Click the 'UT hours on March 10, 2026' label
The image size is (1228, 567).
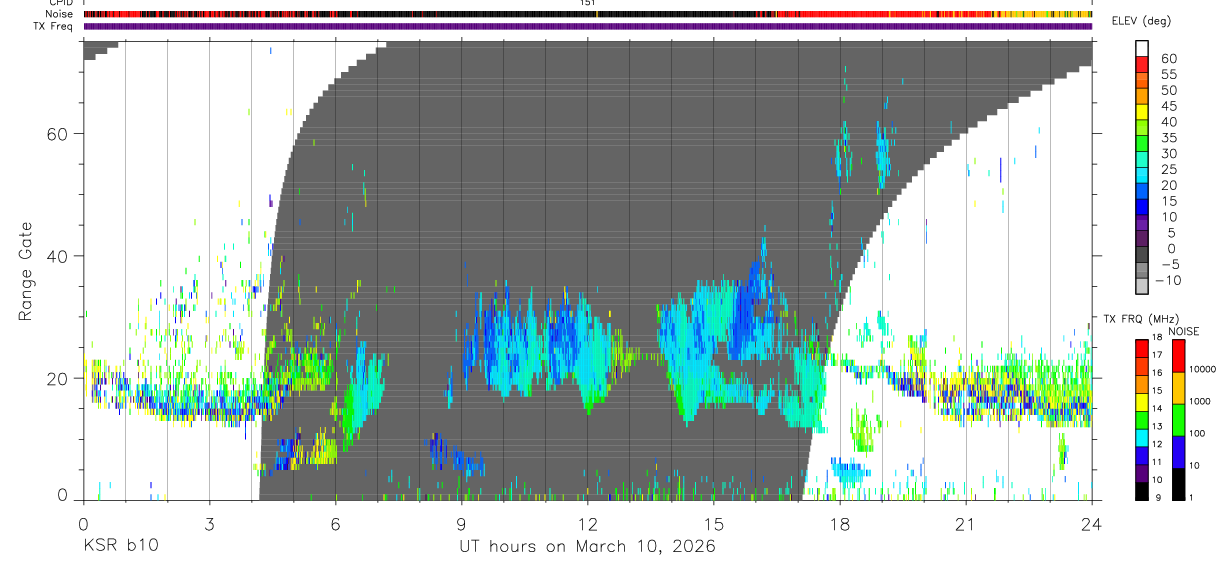tap(587, 547)
